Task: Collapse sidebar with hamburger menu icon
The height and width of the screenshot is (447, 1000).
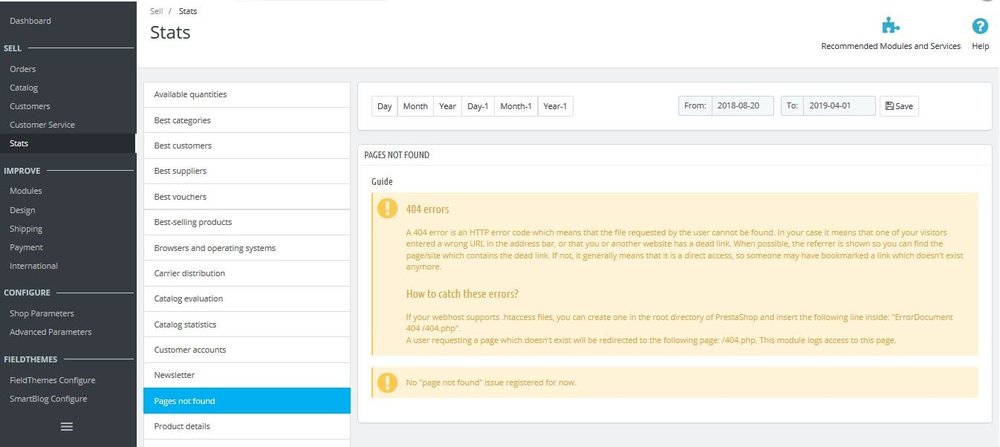Action: (x=66, y=427)
